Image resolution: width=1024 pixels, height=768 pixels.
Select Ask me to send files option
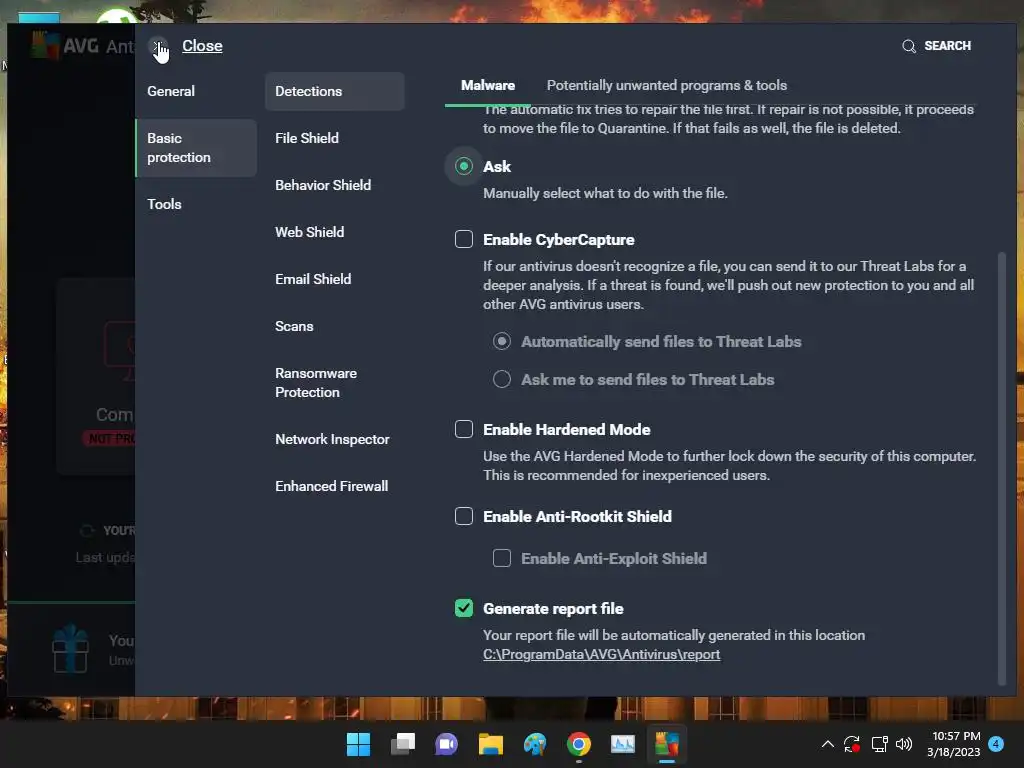pyautogui.click(x=502, y=379)
